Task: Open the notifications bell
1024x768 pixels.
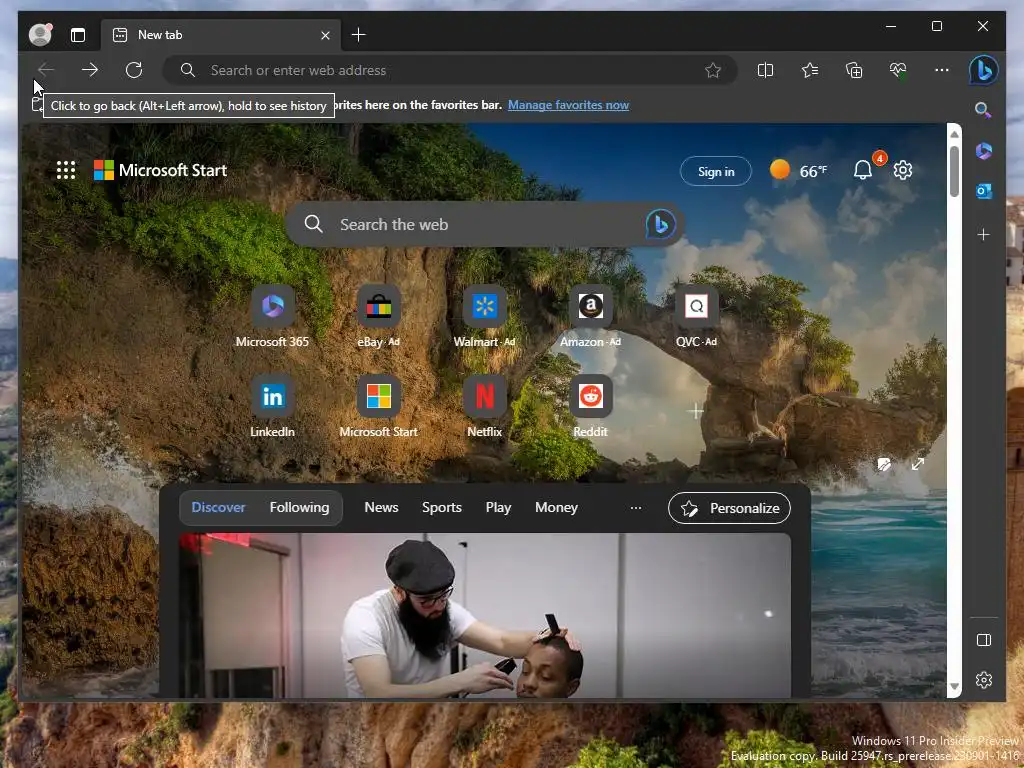Action: pyautogui.click(x=863, y=170)
